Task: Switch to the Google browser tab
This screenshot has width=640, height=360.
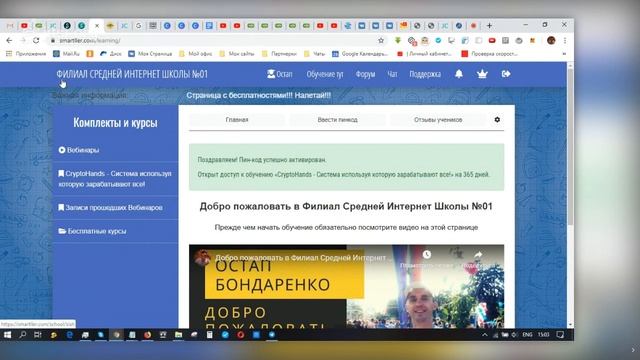Action: point(139,26)
